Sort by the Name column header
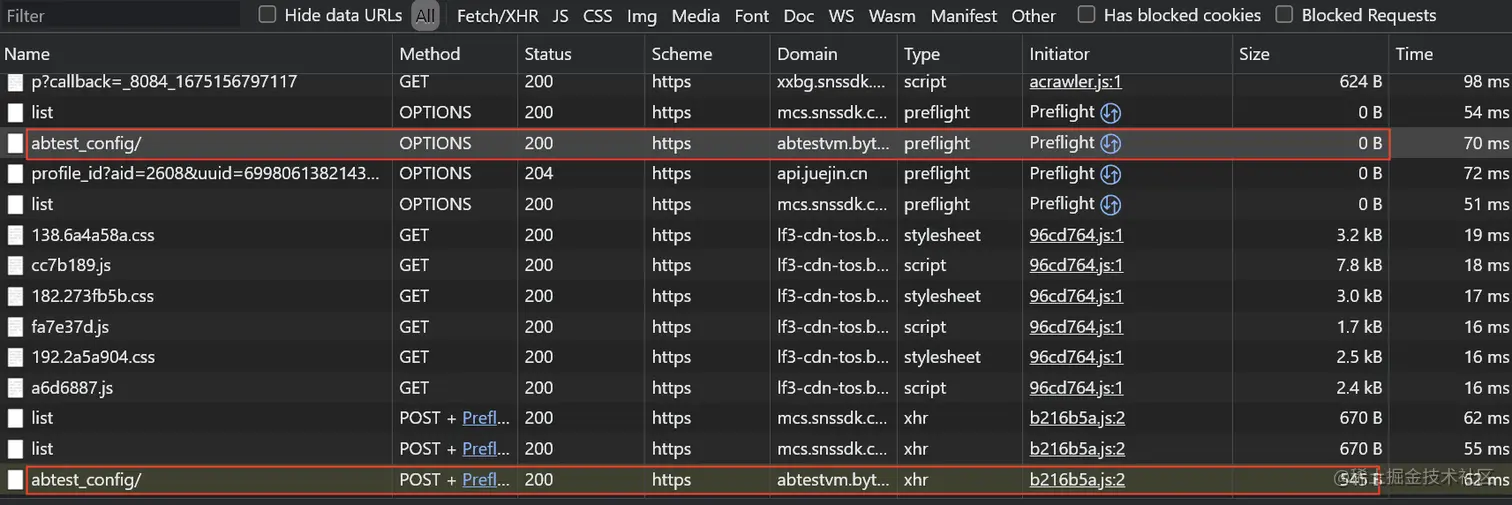1512x505 pixels. 197,54
